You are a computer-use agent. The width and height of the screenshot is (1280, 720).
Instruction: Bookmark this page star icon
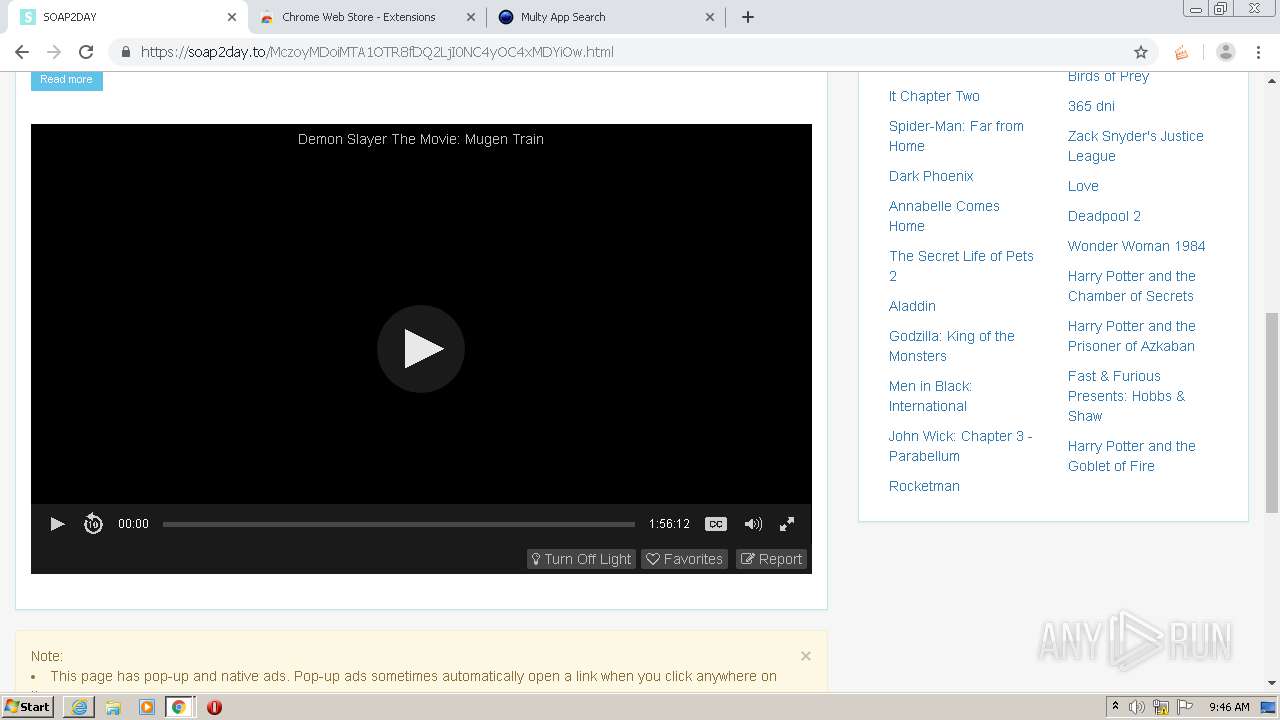1140,52
